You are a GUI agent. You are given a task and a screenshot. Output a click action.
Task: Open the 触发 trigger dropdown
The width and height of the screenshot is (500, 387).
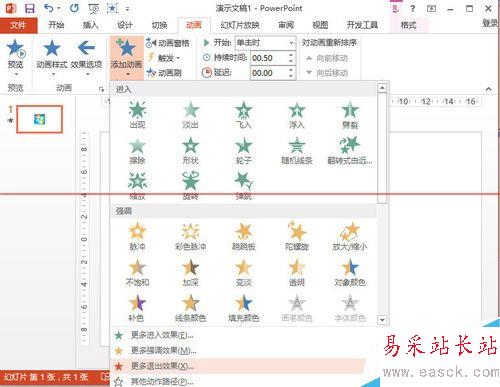click(x=164, y=58)
